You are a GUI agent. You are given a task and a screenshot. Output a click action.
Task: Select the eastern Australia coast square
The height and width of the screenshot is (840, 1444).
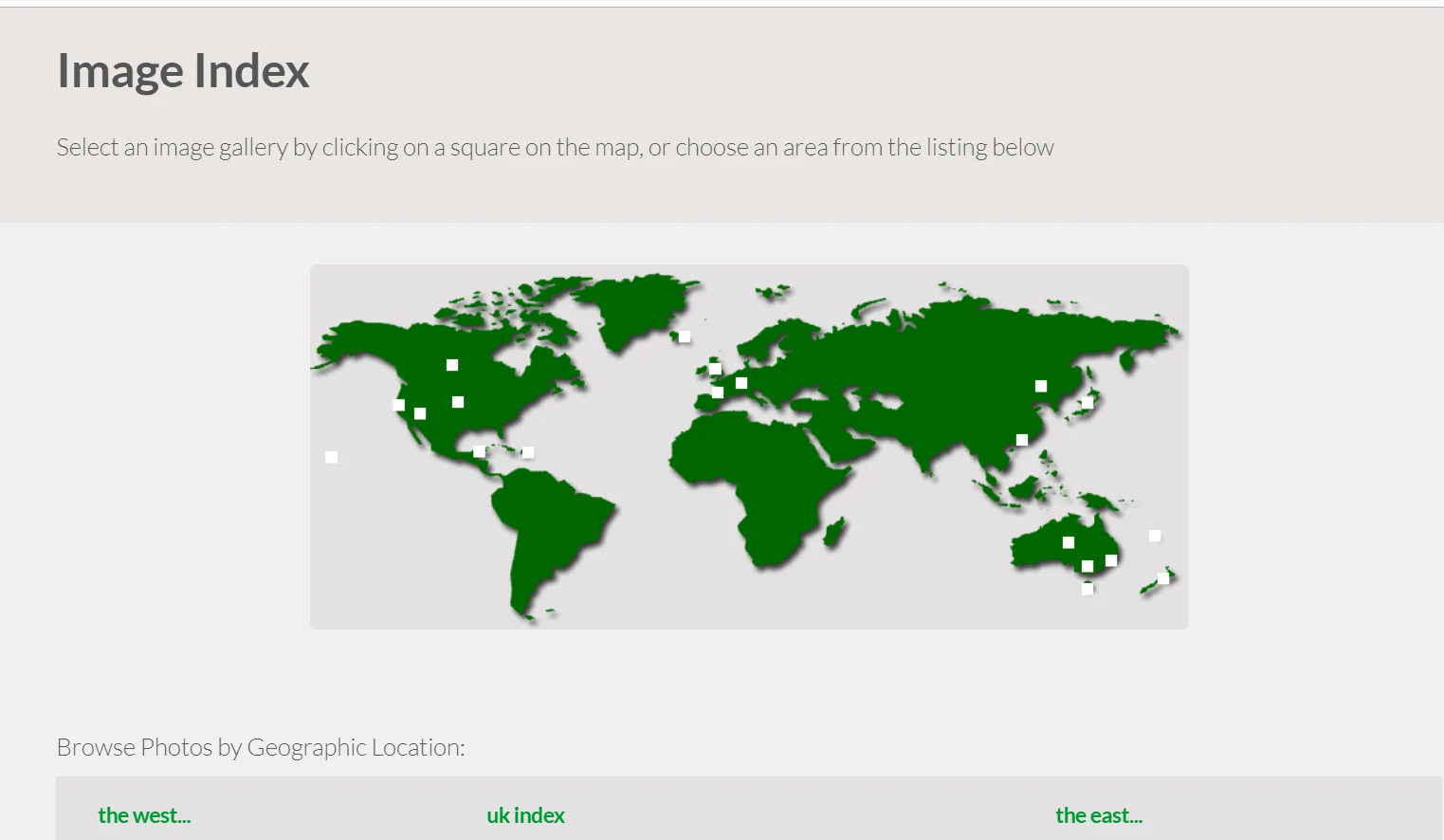tap(1111, 560)
